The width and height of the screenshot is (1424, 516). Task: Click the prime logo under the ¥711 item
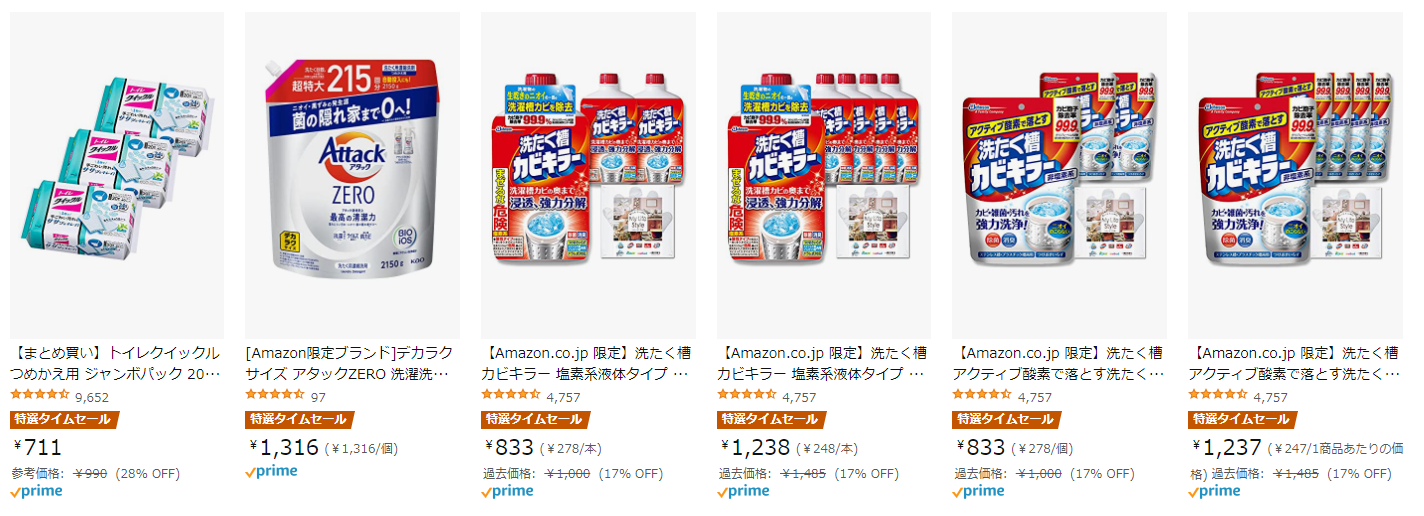(36, 491)
